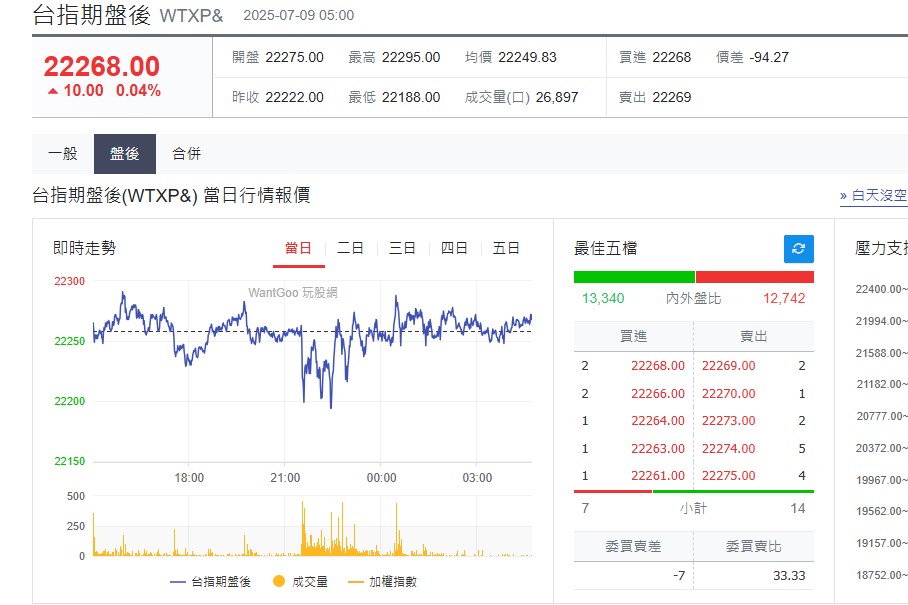Click the red outer-volume ratio bar
Image resolution: width=908 pixels, height=605 pixels.
coord(755,277)
